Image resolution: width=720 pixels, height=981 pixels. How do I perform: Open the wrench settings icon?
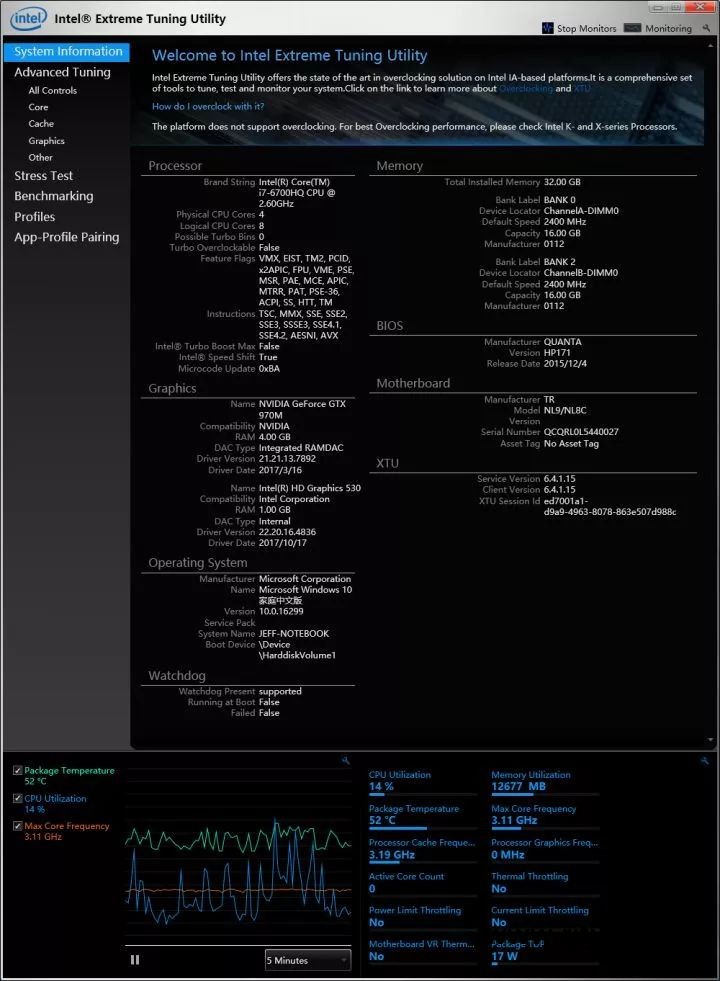pyautogui.click(x=706, y=28)
